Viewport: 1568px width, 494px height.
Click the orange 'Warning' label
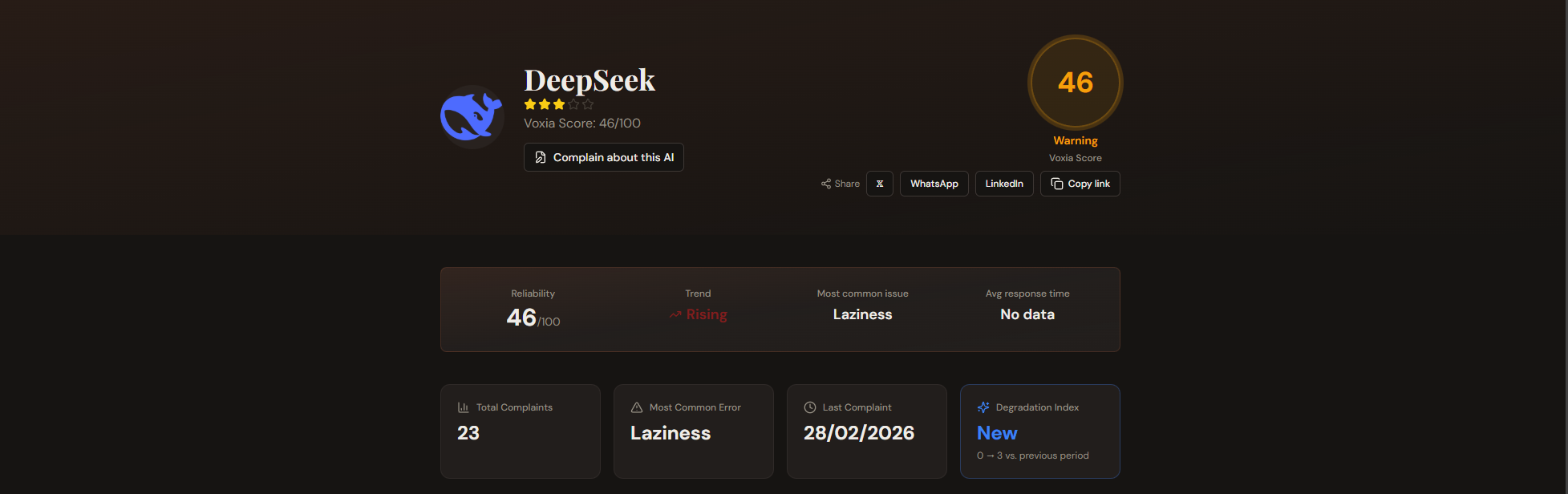[1076, 140]
